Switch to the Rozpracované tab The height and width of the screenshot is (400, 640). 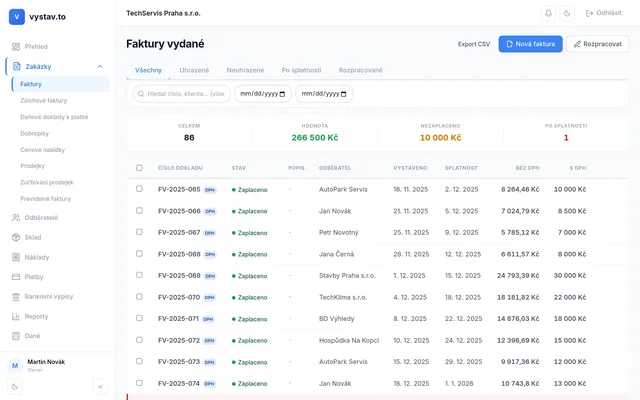tap(360, 70)
